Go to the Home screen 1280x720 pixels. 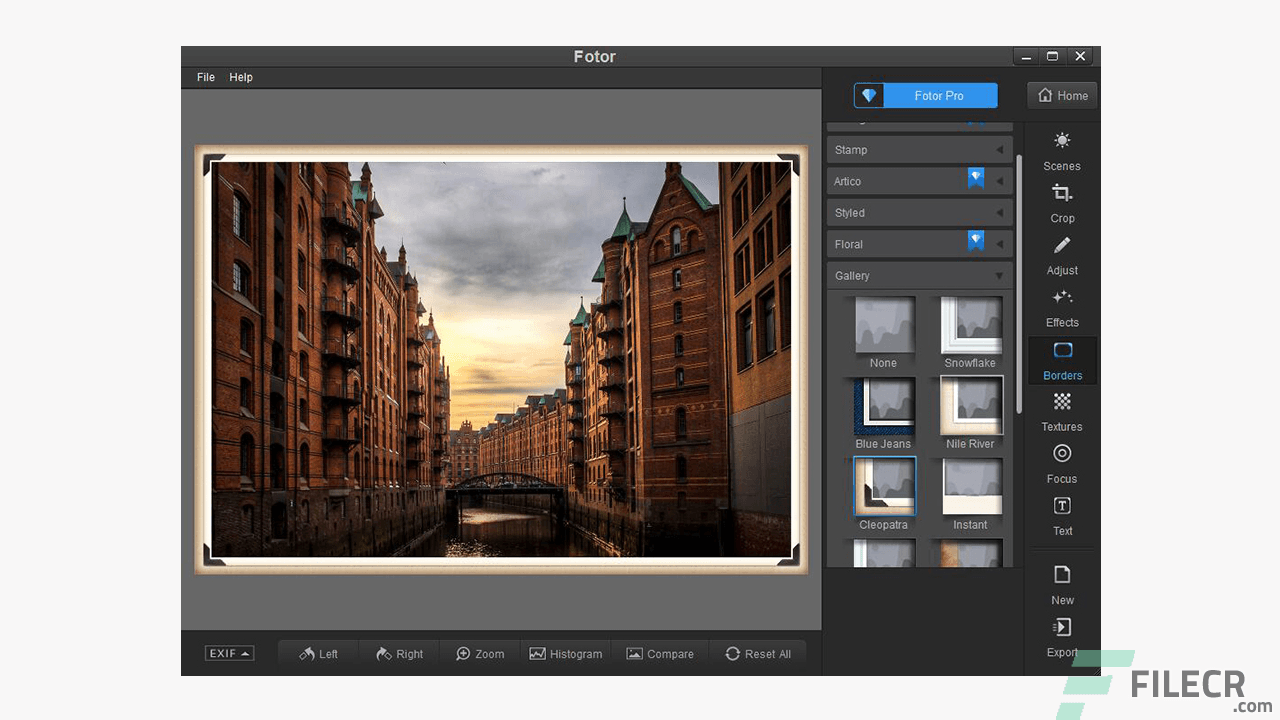[1061, 95]
